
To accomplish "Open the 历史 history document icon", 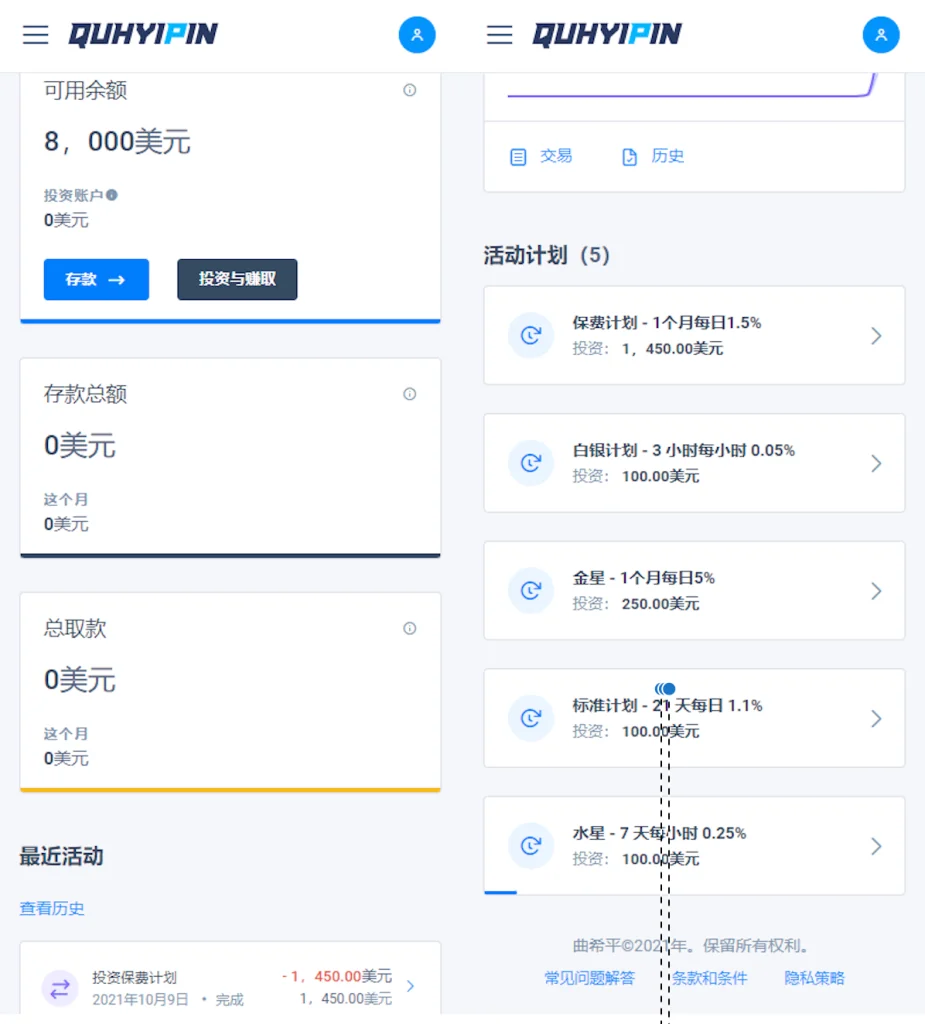I will 628,156.
